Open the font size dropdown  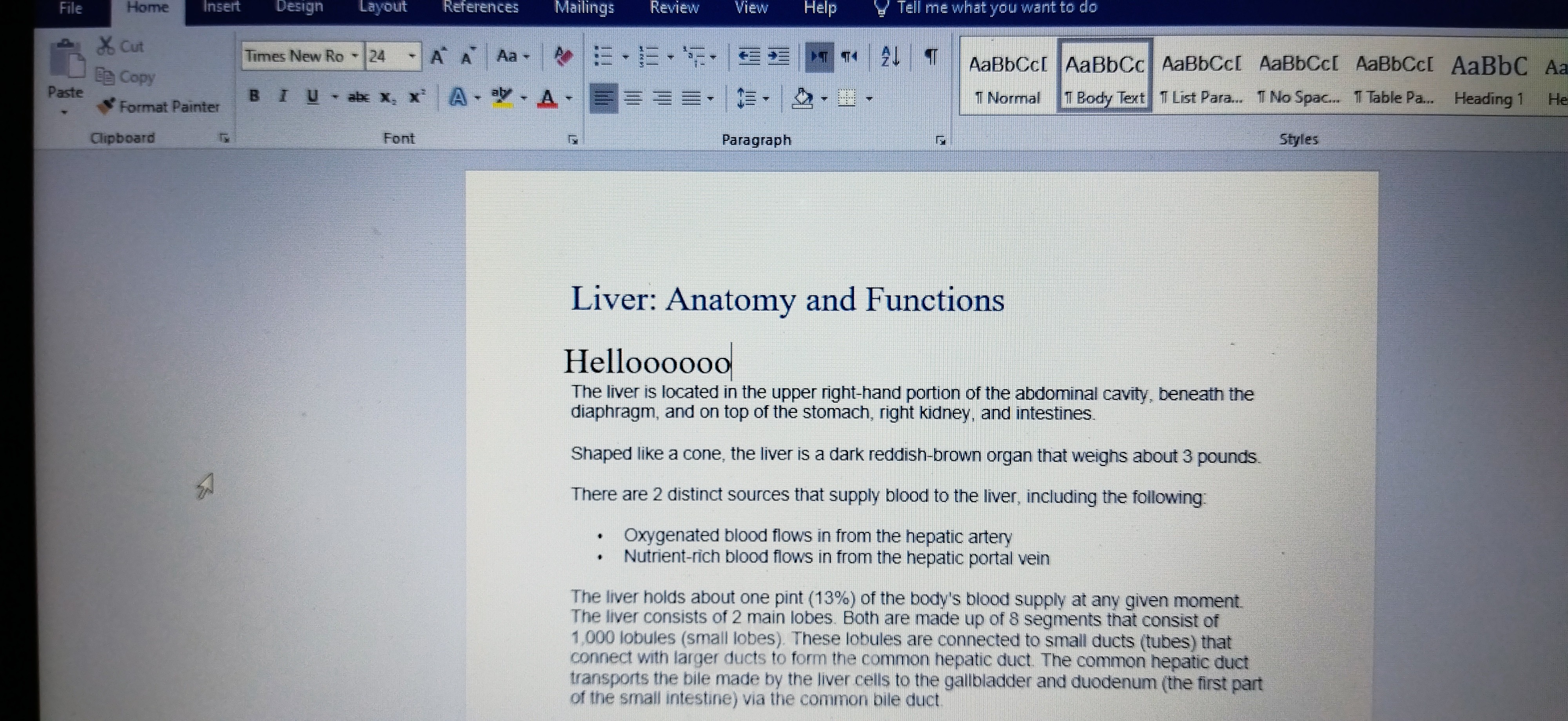412,56
